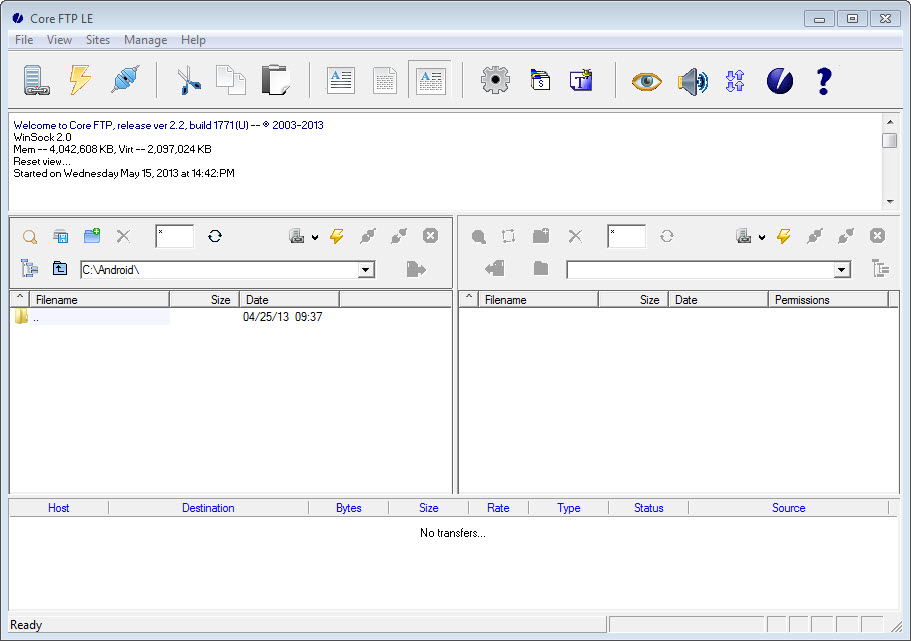This screenshot has height=641, width=911.
Task: Click the remote panel download left-arrow icon
Action: [x=494, y=268]
